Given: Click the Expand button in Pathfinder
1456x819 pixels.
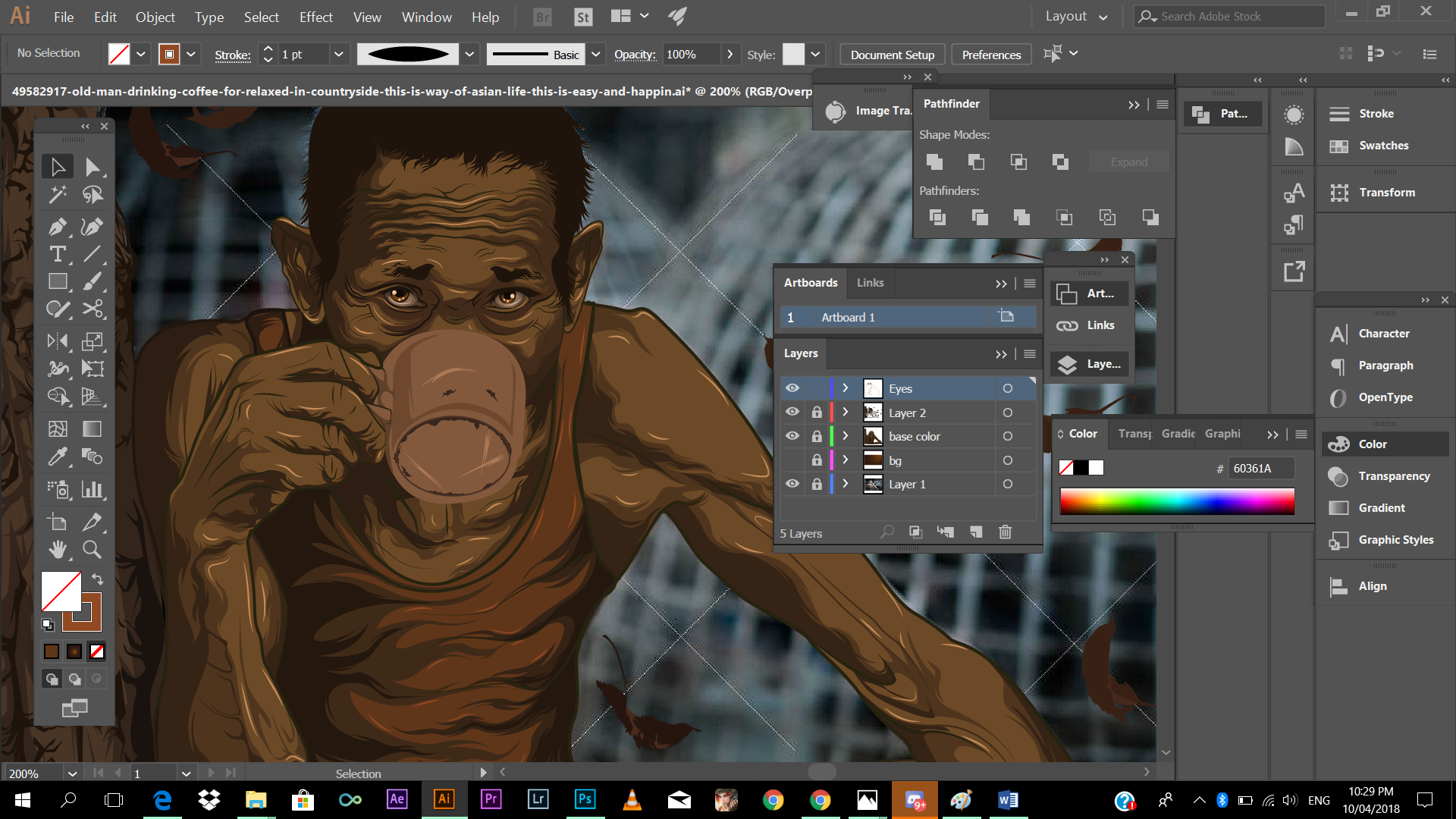Looking at the screenshot, I should point(1128,162).
